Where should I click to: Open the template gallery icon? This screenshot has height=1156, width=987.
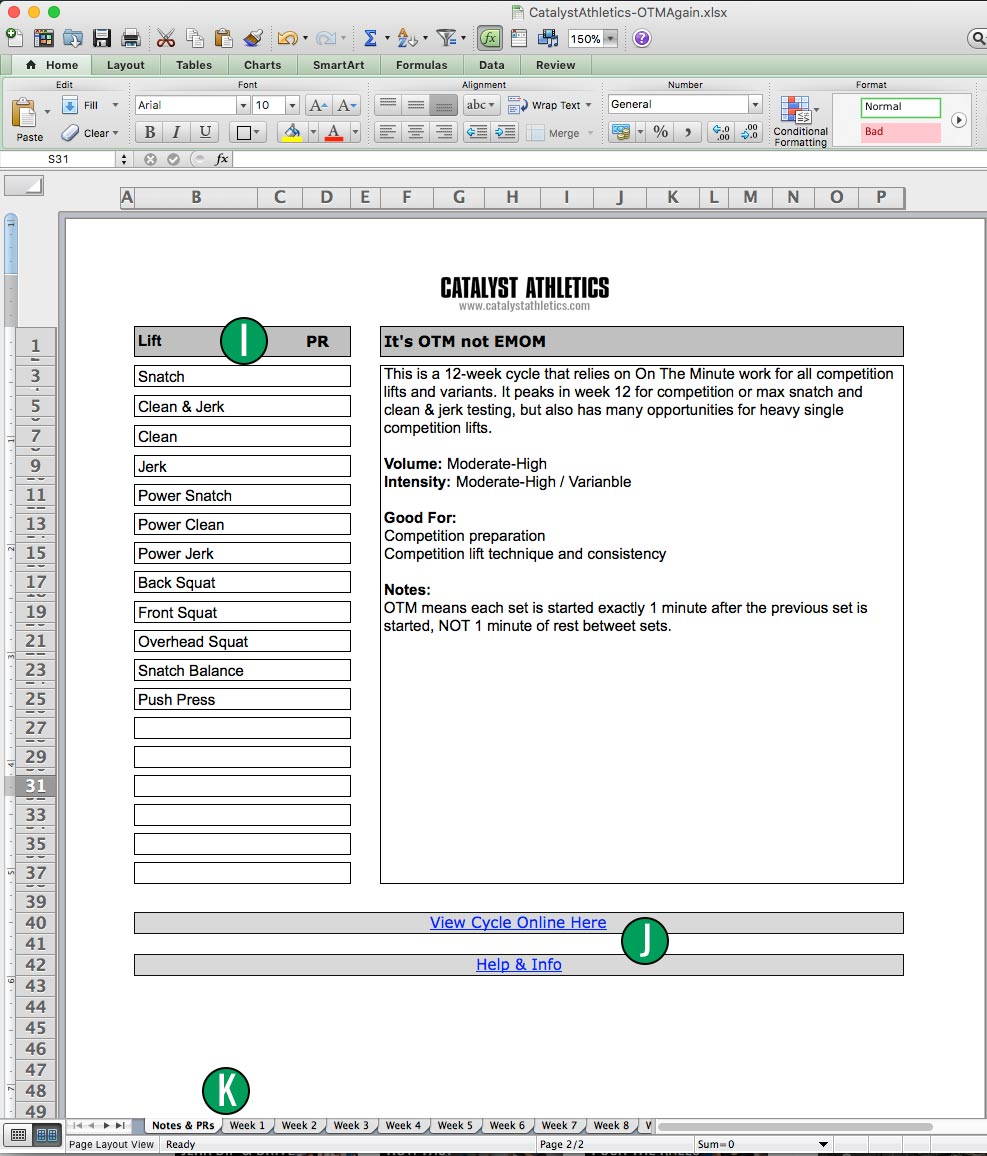(43, 38)
